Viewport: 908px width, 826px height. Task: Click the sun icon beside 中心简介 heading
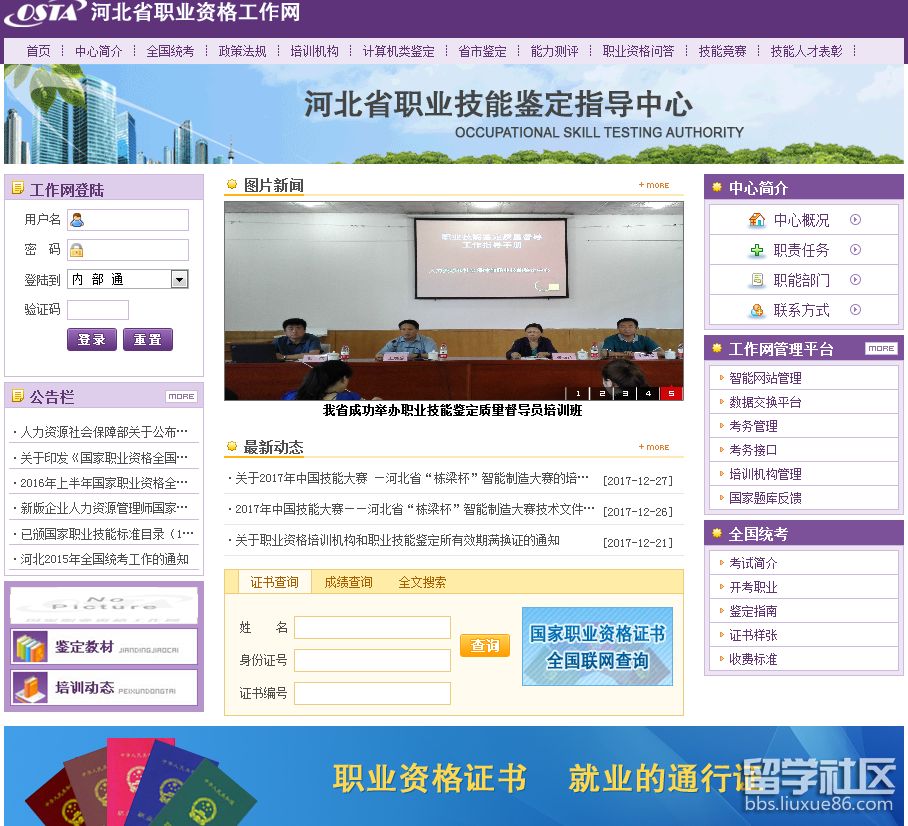pos(716,188)
